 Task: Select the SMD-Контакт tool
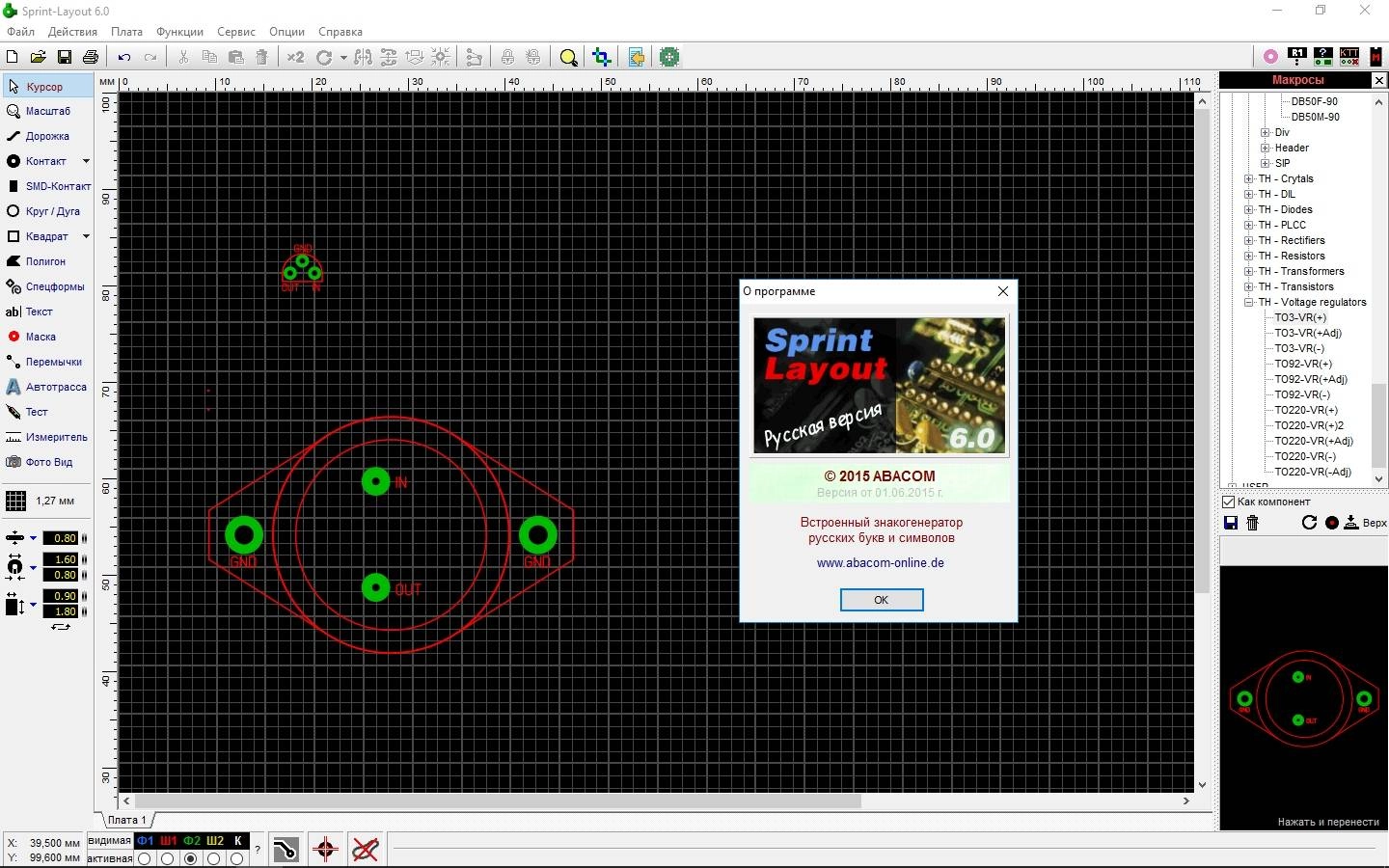pyautogui.click(x=48, y=186)
